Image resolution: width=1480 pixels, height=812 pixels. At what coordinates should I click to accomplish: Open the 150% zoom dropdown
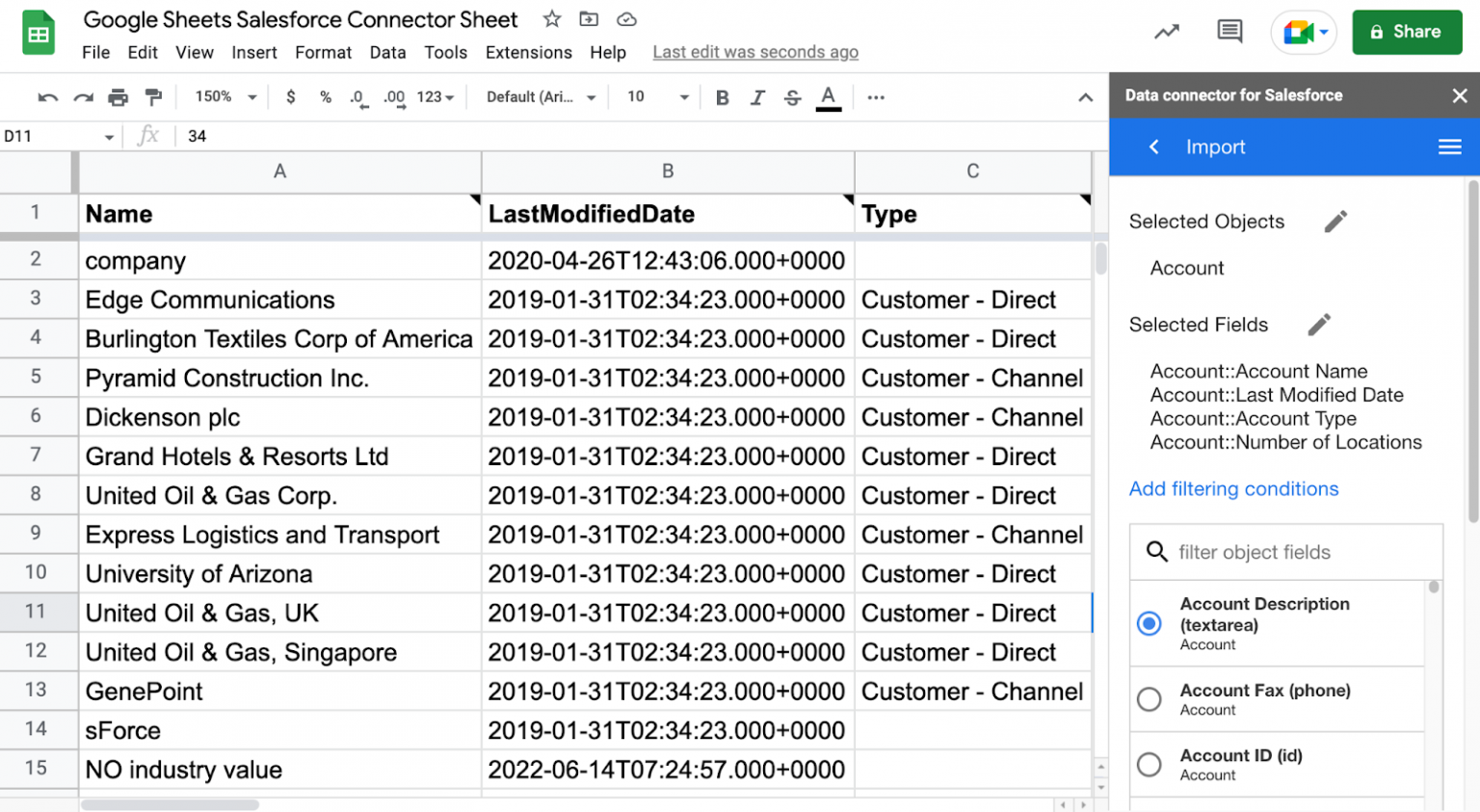pos(225,97)
